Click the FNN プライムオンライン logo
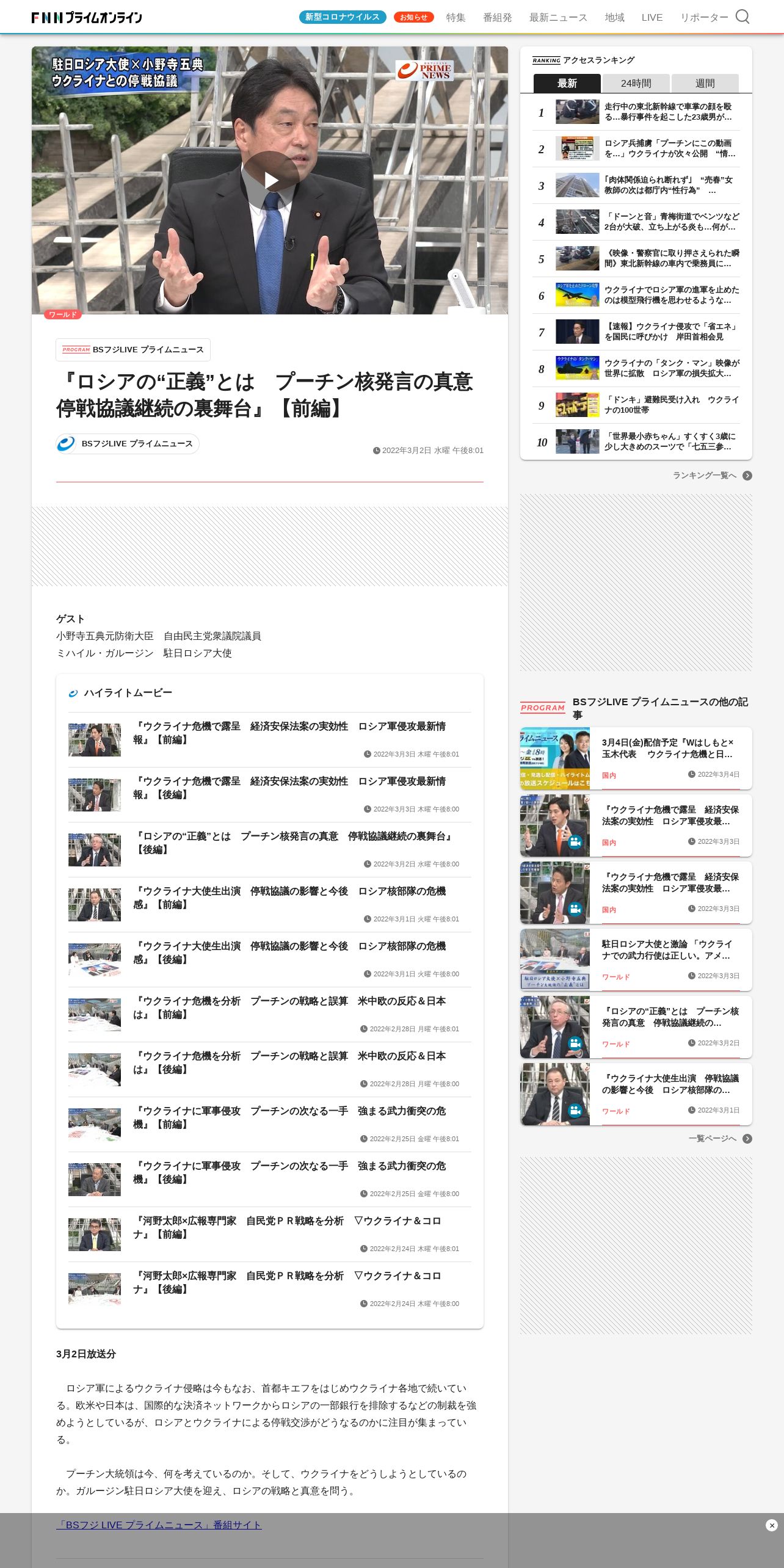The width and height of the screenshot is (784, 1568). 87,17
